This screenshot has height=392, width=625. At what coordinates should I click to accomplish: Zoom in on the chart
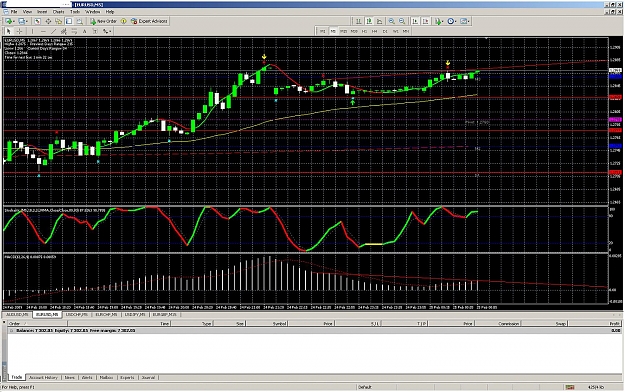pos(392,21)
